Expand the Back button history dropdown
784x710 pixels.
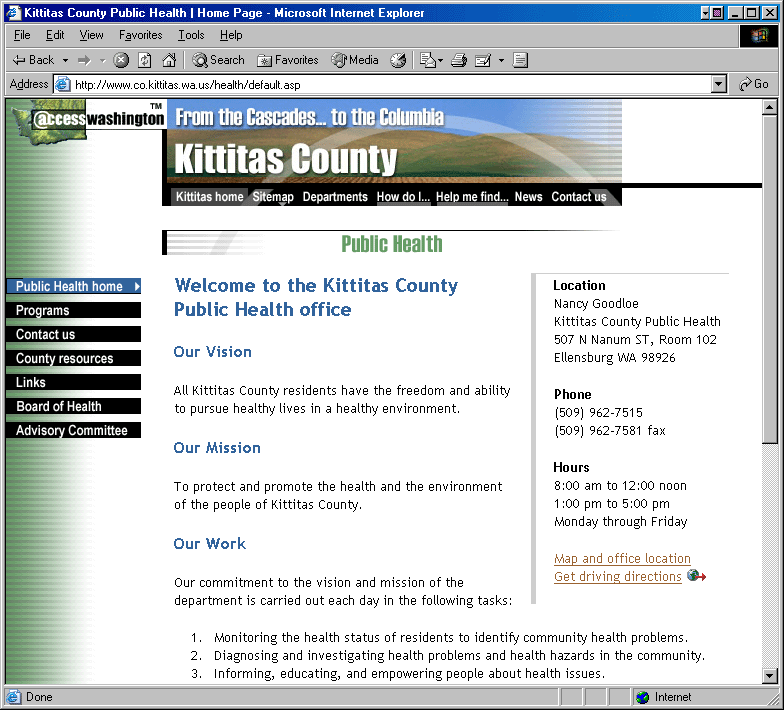66,60
